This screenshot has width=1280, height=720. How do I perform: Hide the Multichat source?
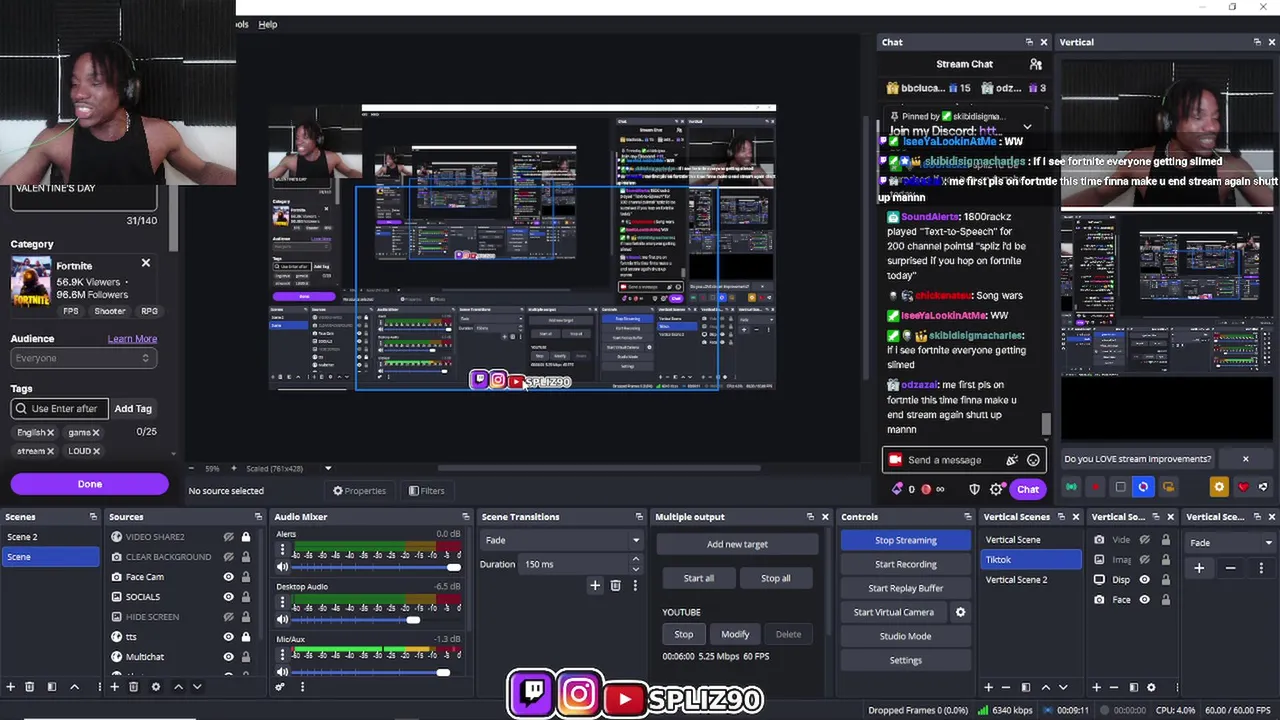tap(228, 657)
